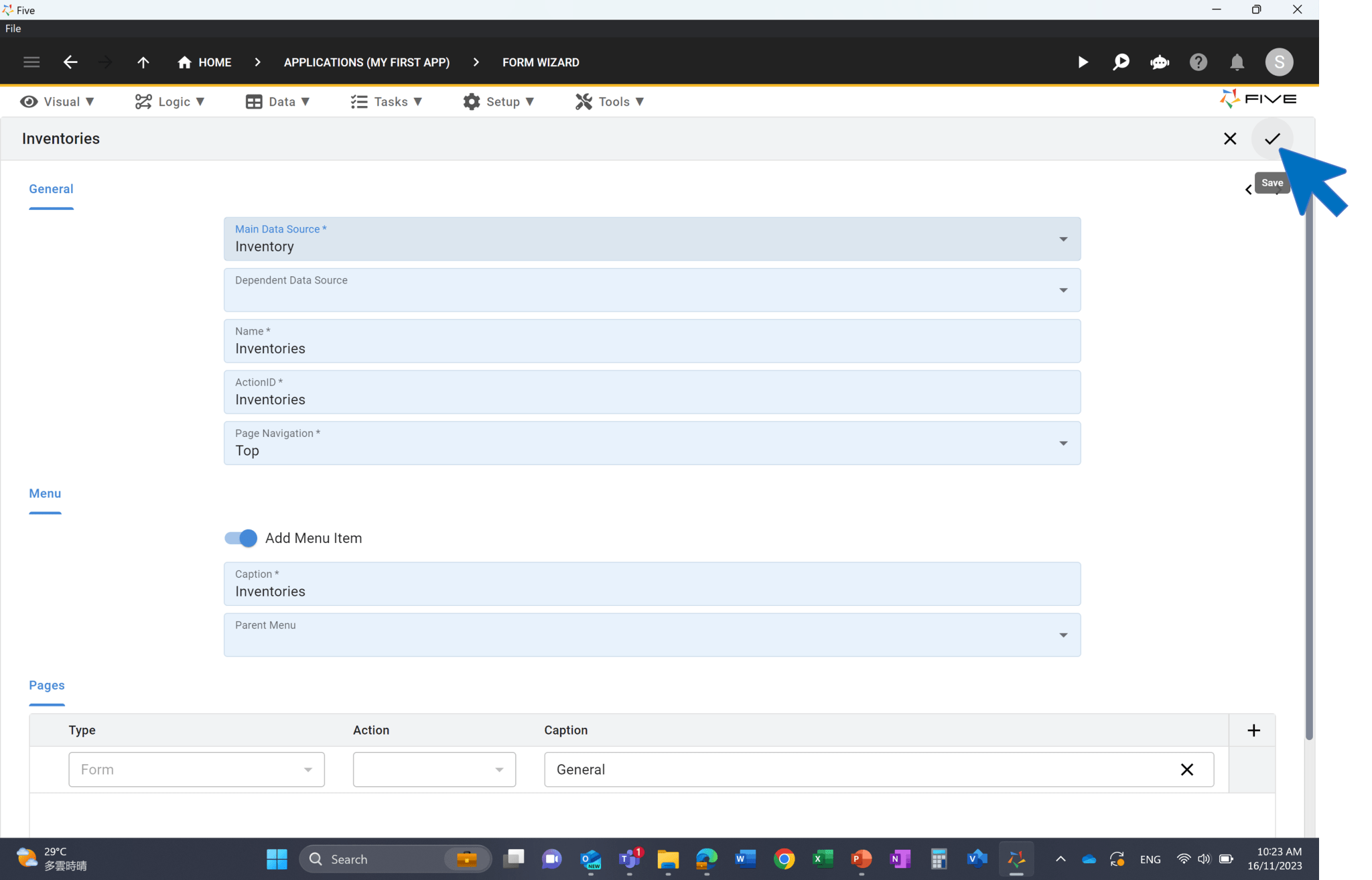Open Excel from the Windows taskbar

pyautogui.click(x=822, y=859)
